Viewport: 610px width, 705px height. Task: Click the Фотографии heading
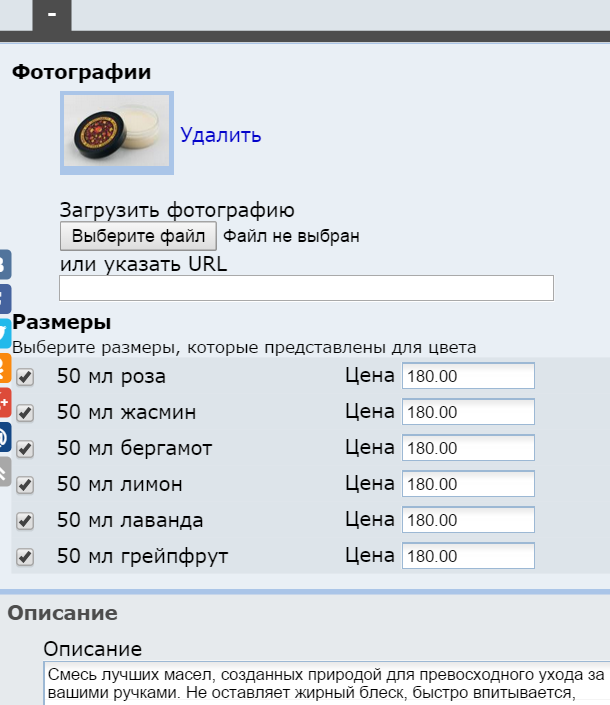[81, 72]
